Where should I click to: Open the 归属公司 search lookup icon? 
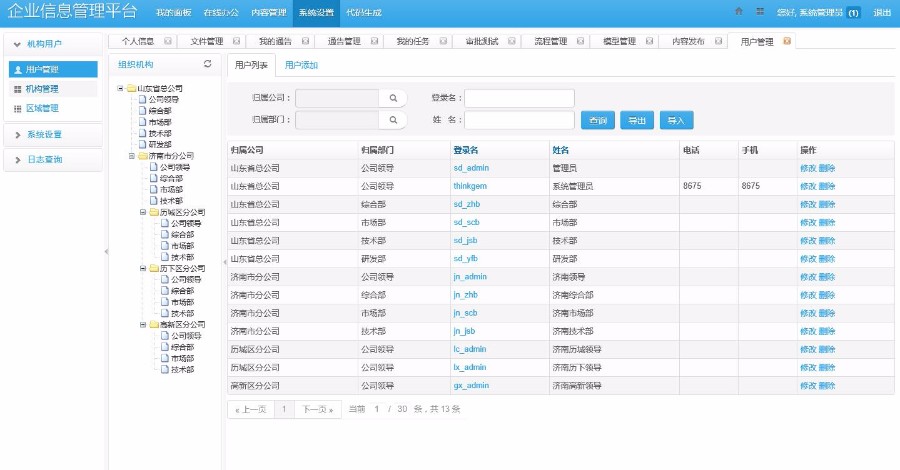tap(393, 98)
